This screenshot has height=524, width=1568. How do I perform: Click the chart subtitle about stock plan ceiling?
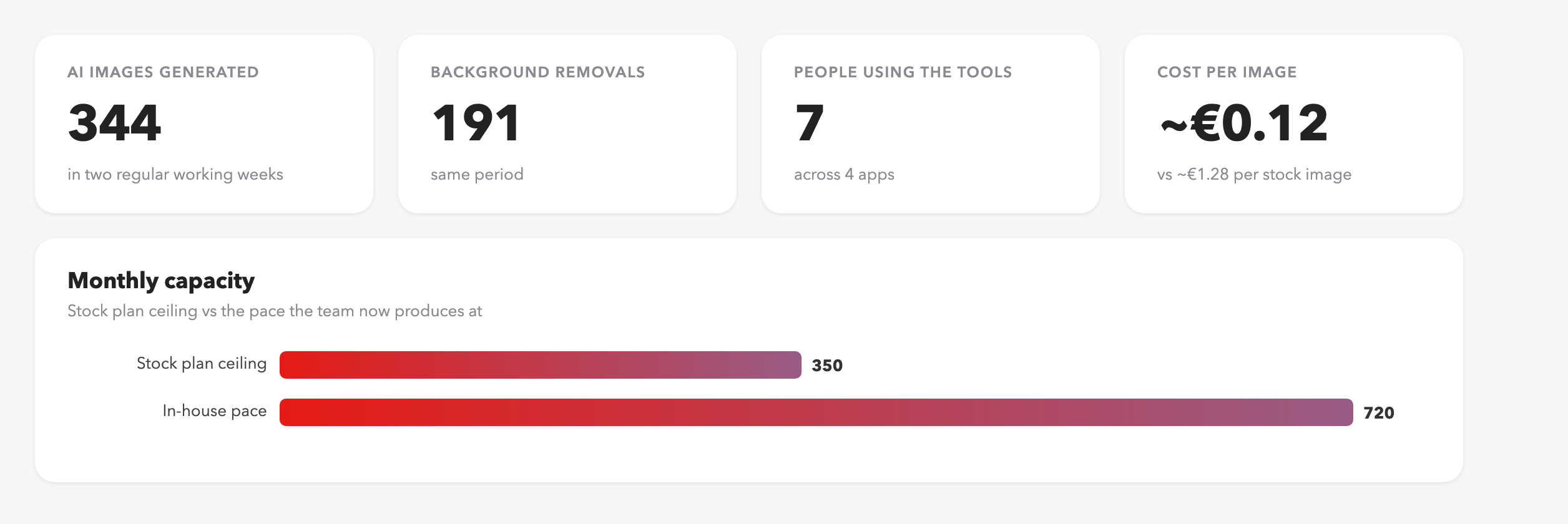click(275, 311)
